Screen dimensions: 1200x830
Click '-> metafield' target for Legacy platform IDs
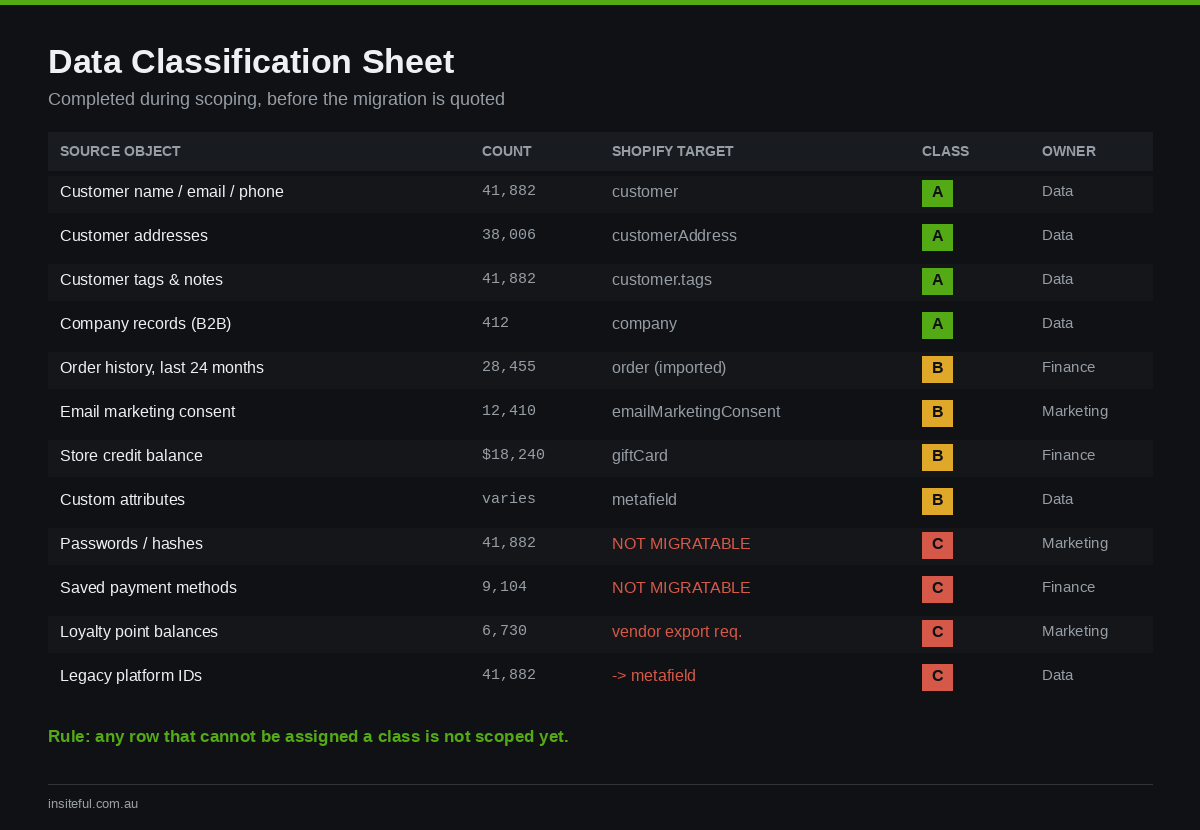[x=654, y=675]
